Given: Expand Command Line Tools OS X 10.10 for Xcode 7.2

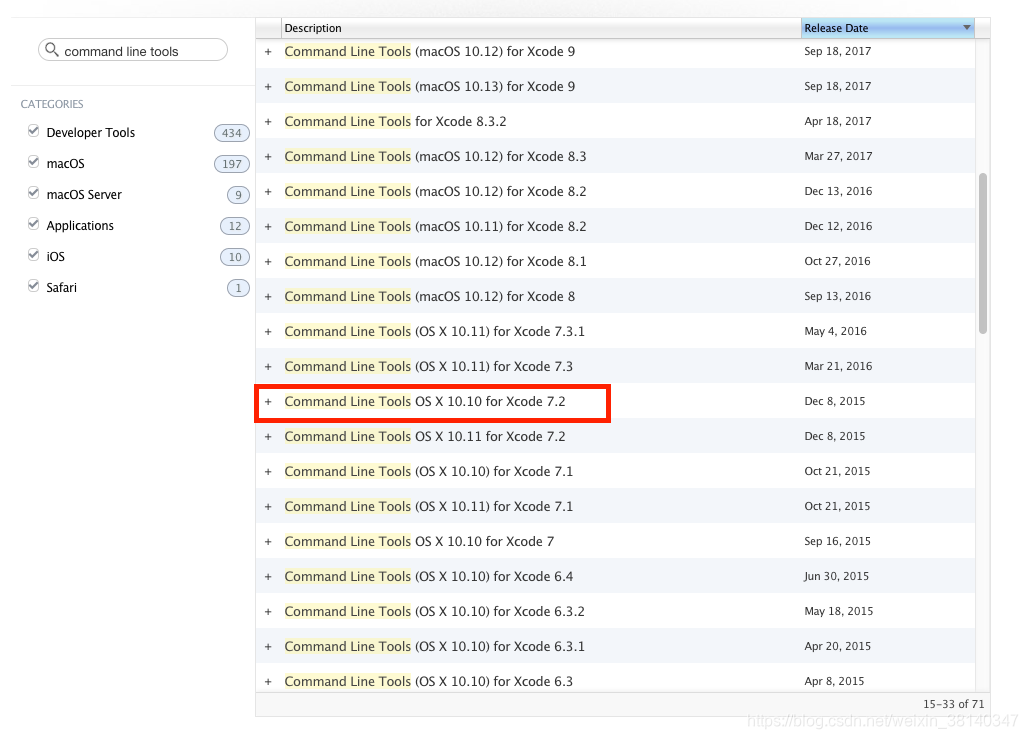Looking at the screenshot, I should click(268, 402).
